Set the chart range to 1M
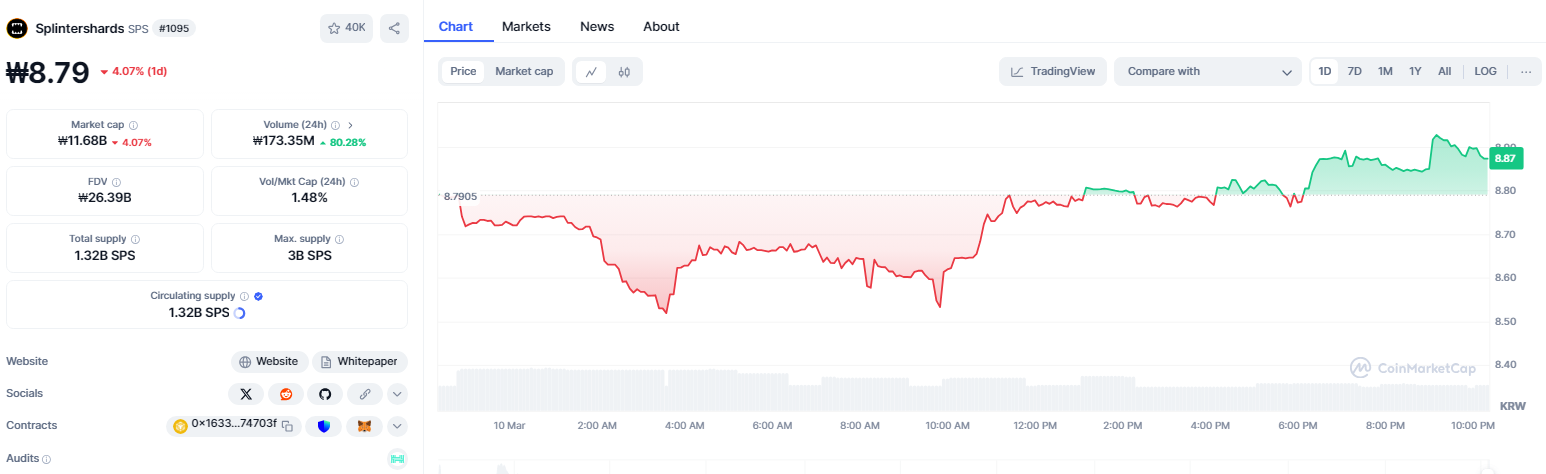Image resolution: width=1546 pixels, height=474 pixels. pyautogui.click(x=1385, y=71)
